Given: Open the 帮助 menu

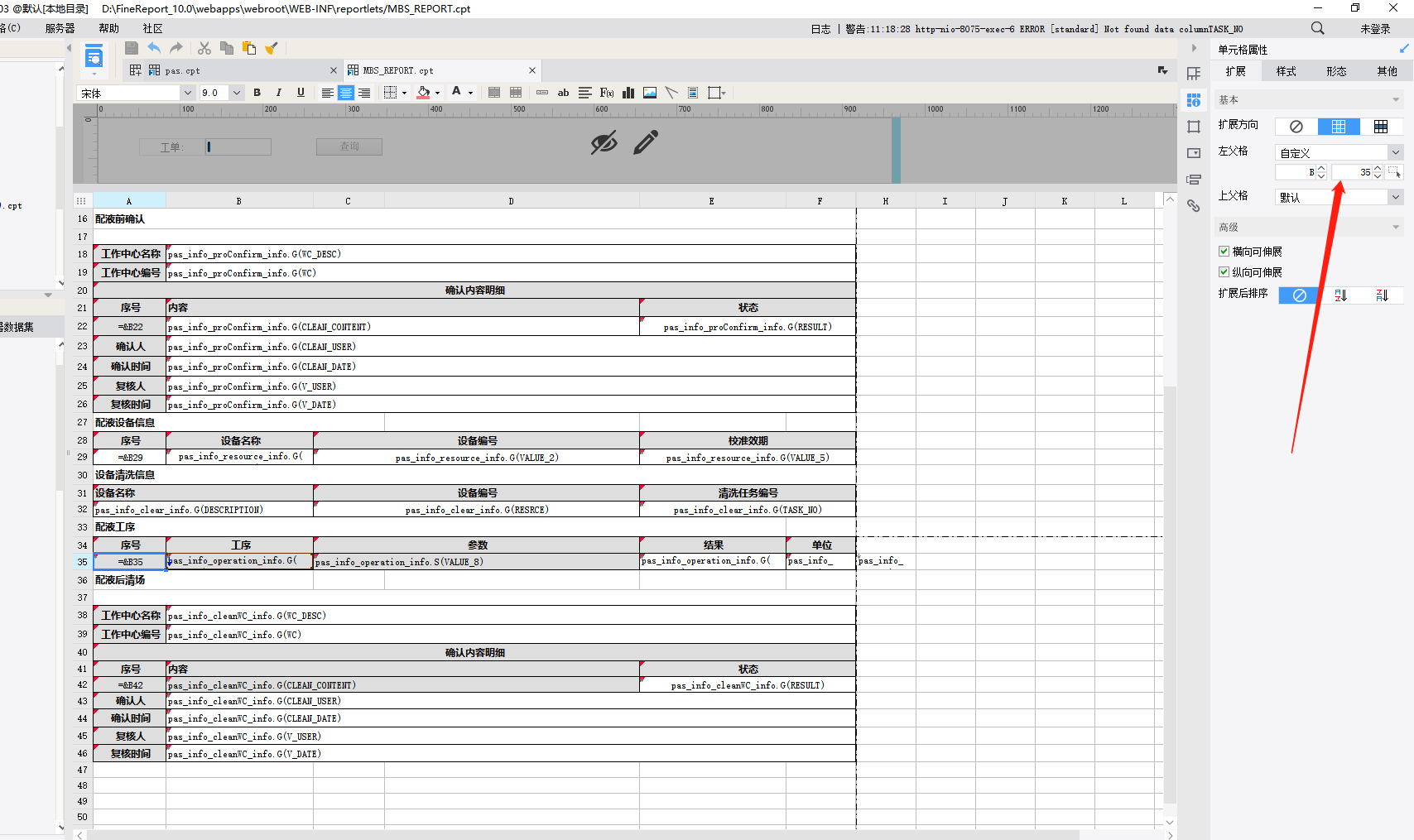Looking at the screenshot, I should (109, 28).
